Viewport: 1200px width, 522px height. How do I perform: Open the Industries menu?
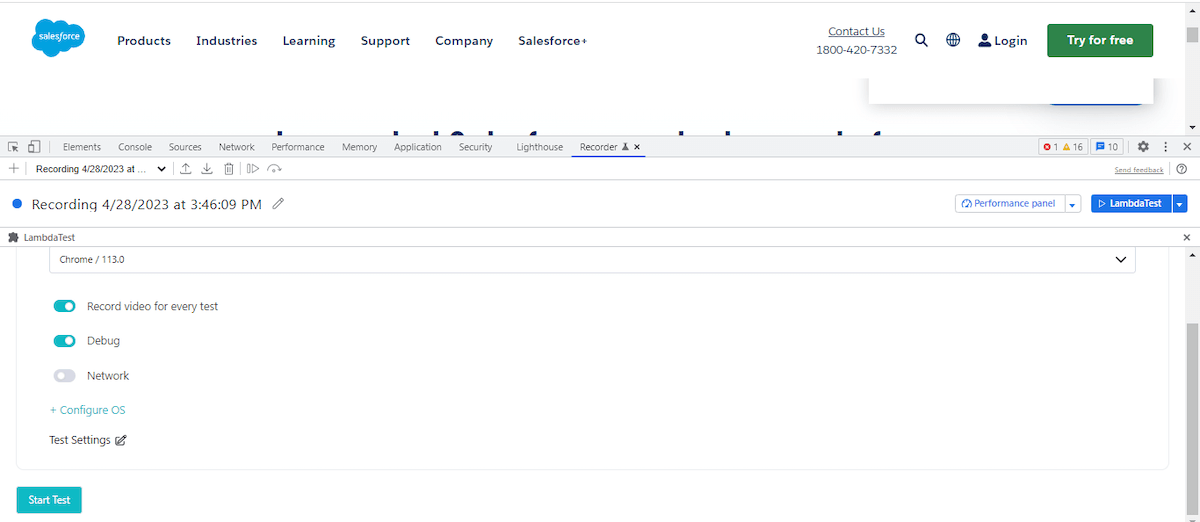[227, 41]
